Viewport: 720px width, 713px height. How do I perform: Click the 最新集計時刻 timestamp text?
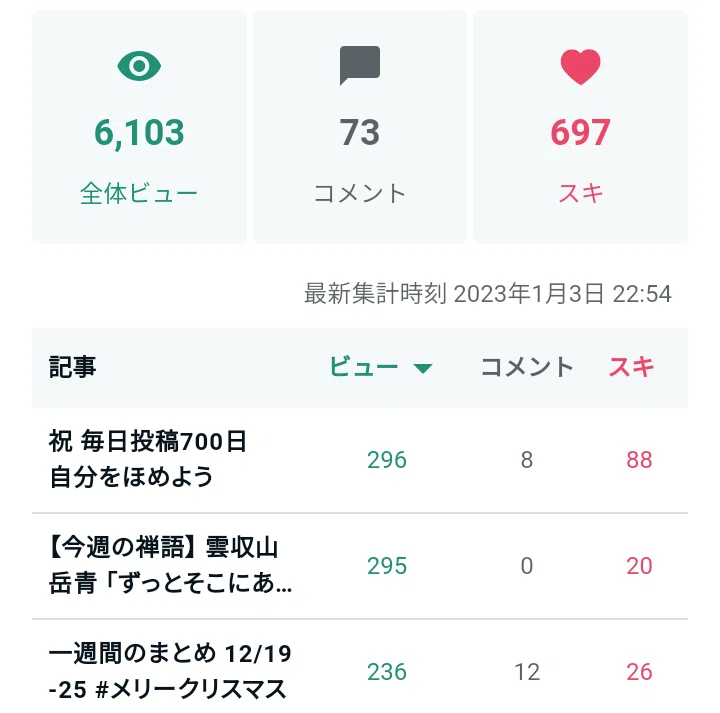[x=488, y=293]
